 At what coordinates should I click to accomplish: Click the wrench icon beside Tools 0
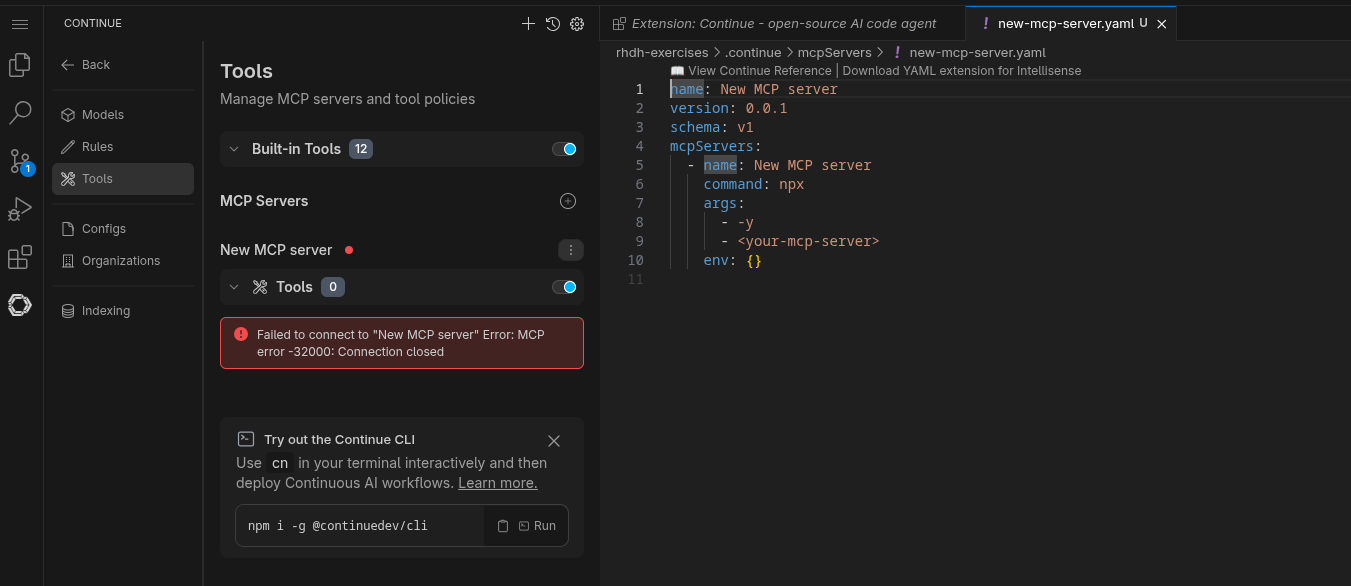tap(260, 287)
